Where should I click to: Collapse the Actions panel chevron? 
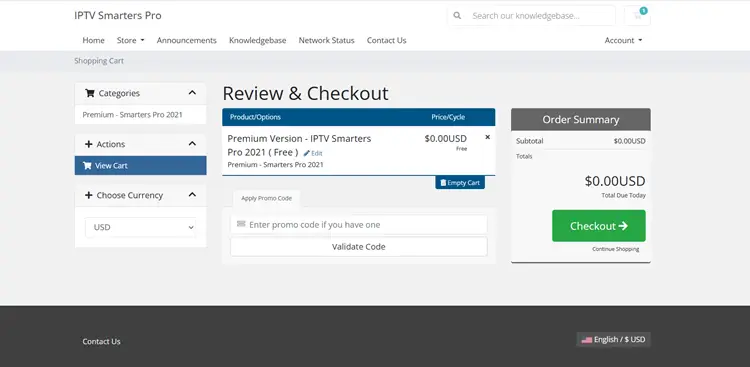(192, 144)
